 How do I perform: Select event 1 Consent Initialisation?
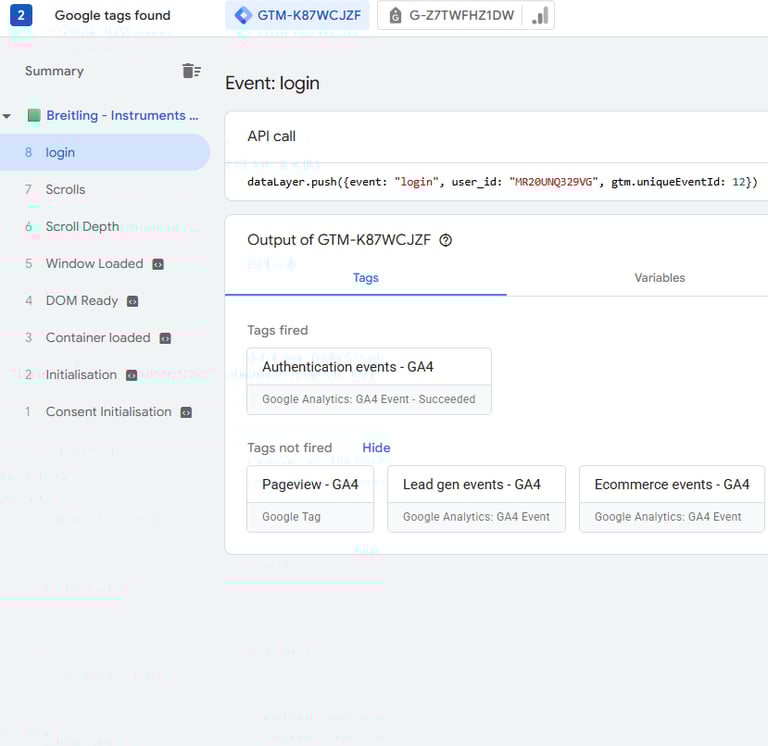coord(105,412)
